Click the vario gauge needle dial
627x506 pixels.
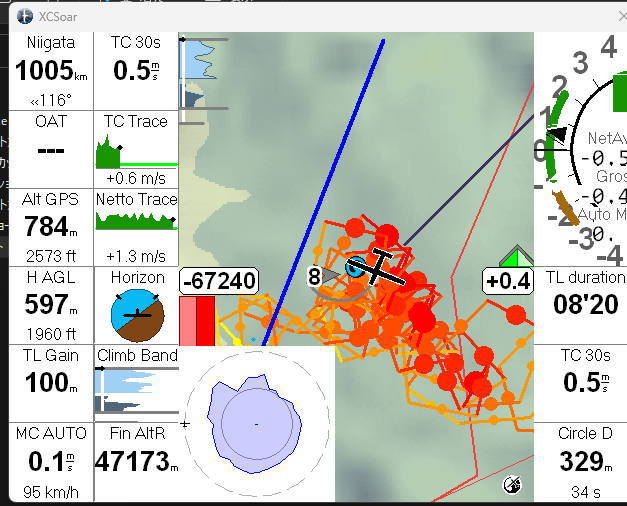click(x=581, y=149)
